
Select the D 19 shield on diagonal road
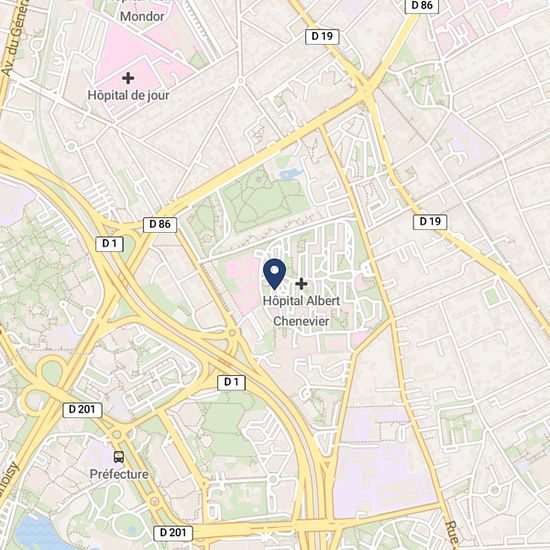point(430,222)
